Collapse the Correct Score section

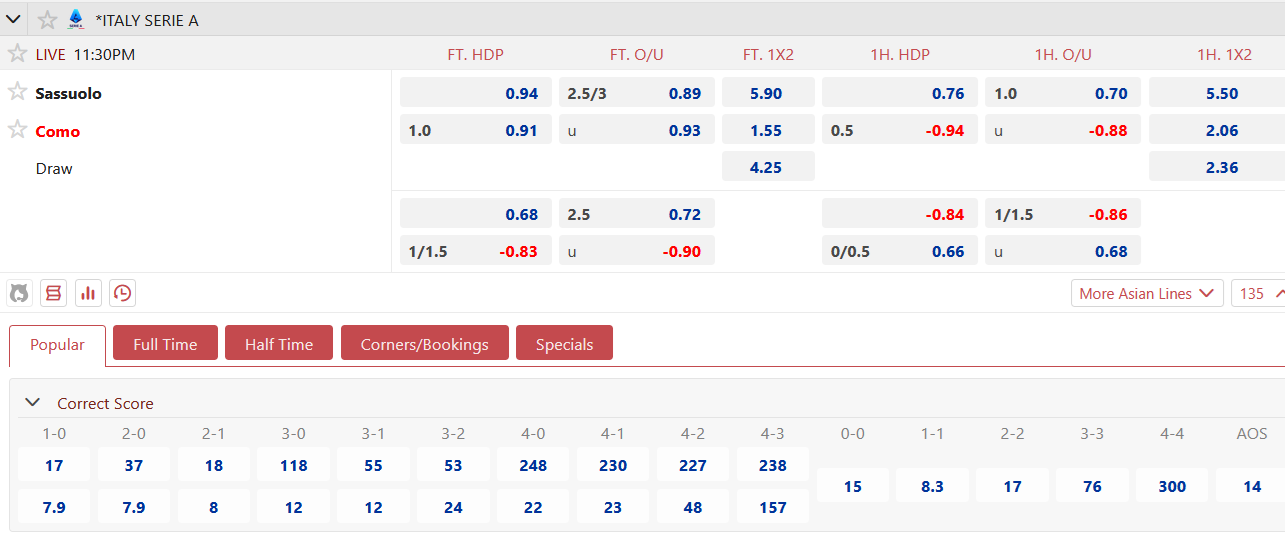[33, 403]
